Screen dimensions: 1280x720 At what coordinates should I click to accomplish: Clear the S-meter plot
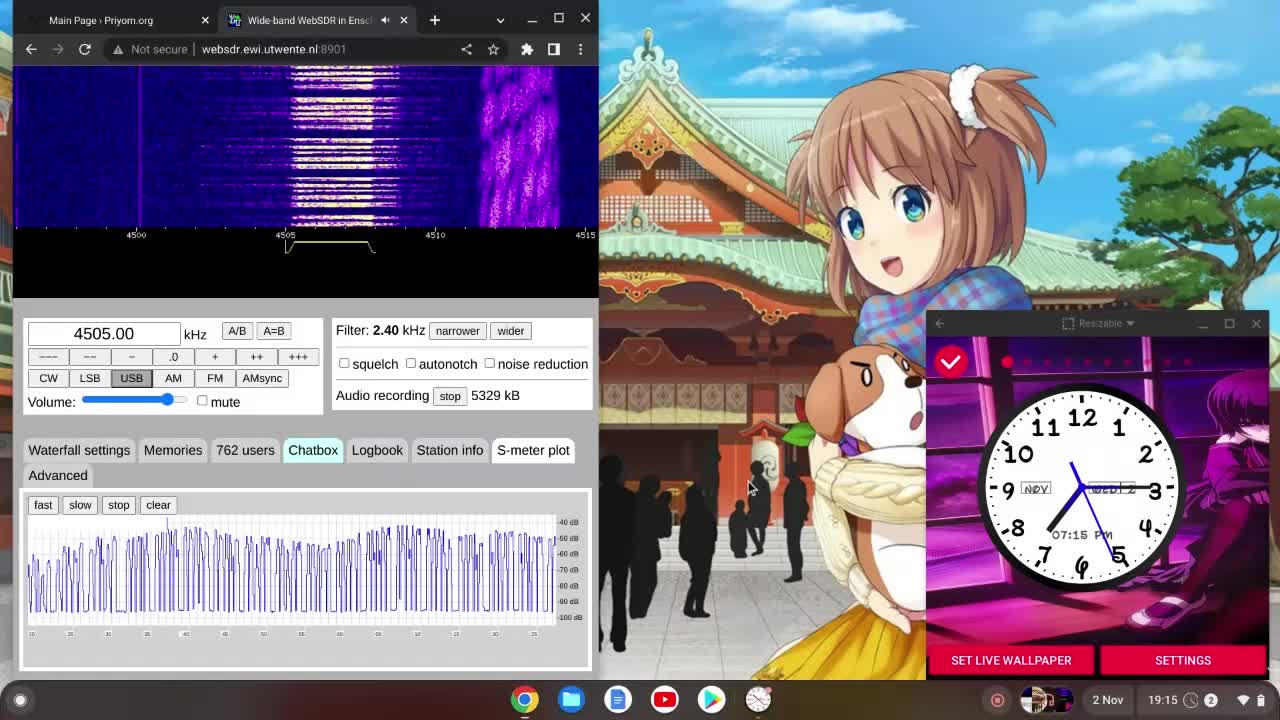[x=158, y=505]
